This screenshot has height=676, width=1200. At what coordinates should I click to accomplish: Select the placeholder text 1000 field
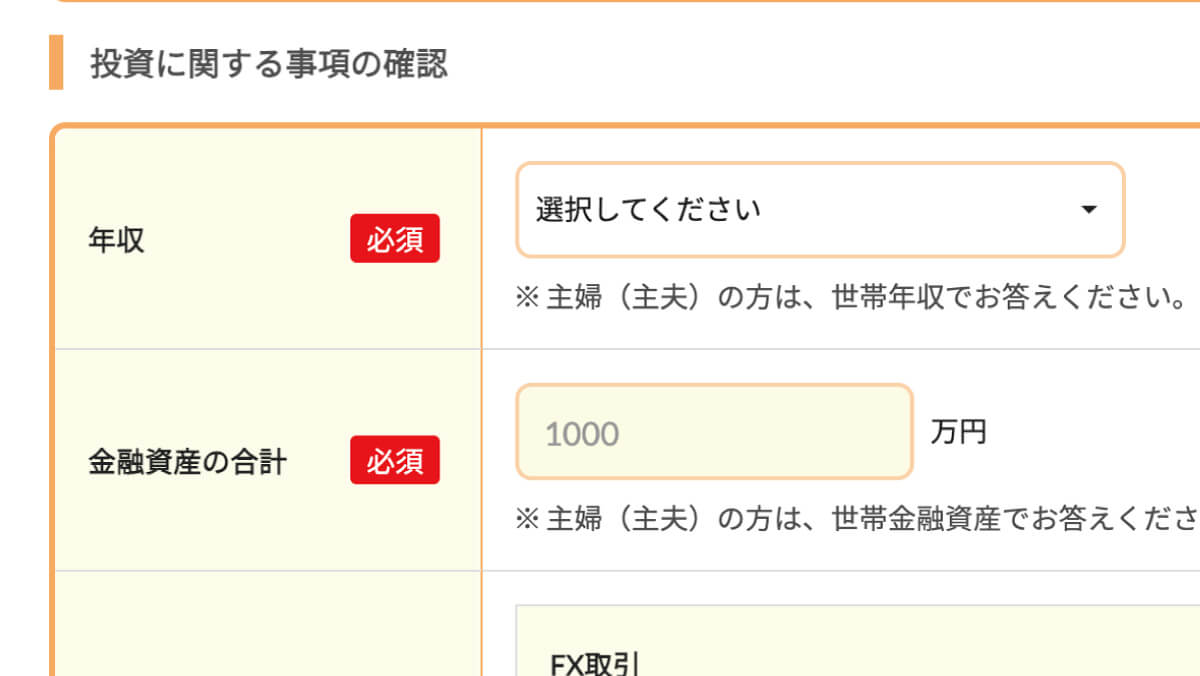click(x=580, y=432)
